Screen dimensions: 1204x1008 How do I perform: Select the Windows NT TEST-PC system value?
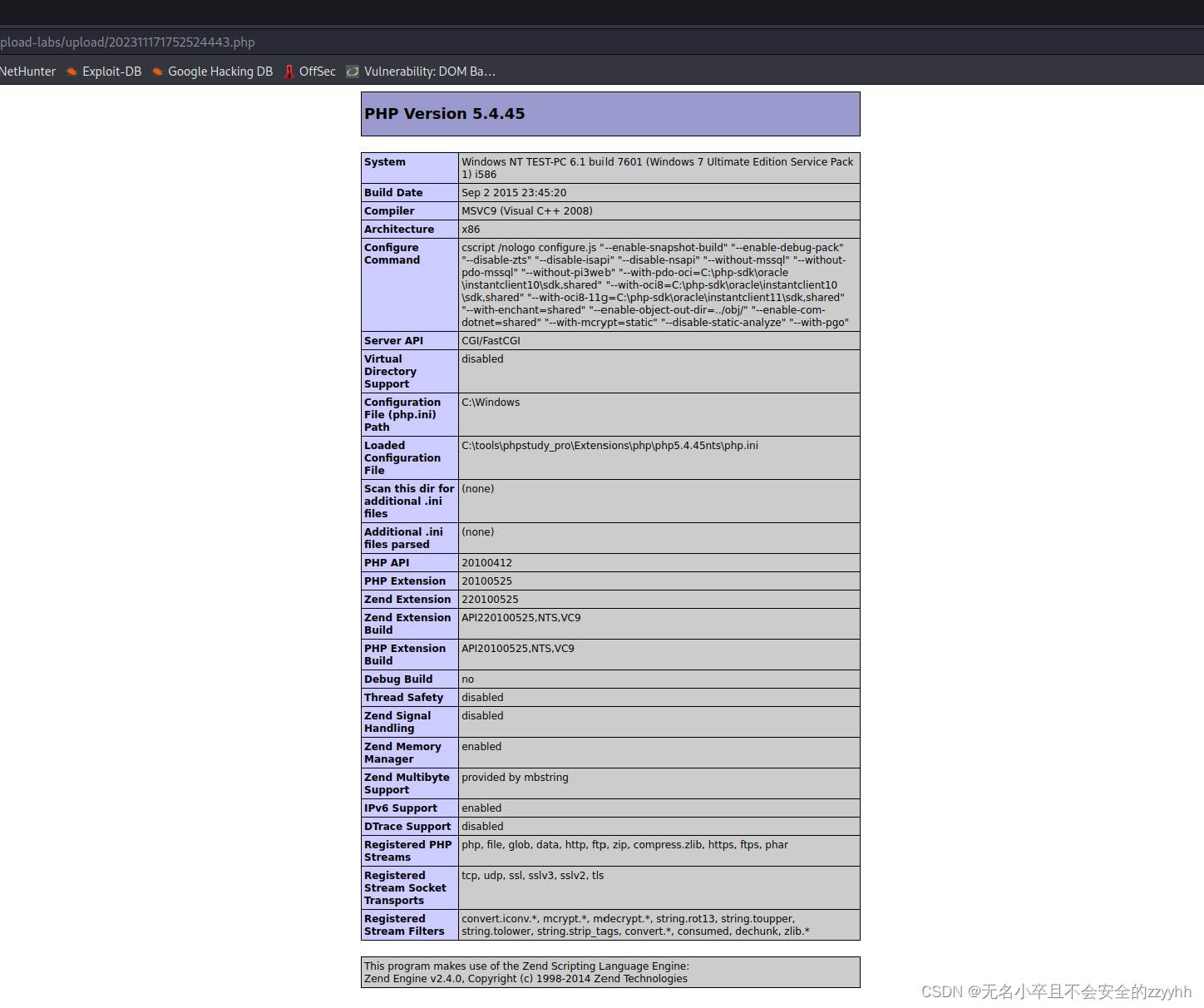(658, 168)
